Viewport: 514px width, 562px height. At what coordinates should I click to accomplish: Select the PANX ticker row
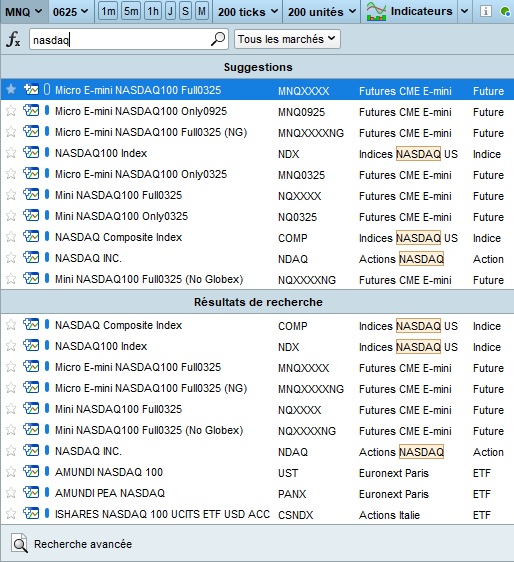(257, 494)
